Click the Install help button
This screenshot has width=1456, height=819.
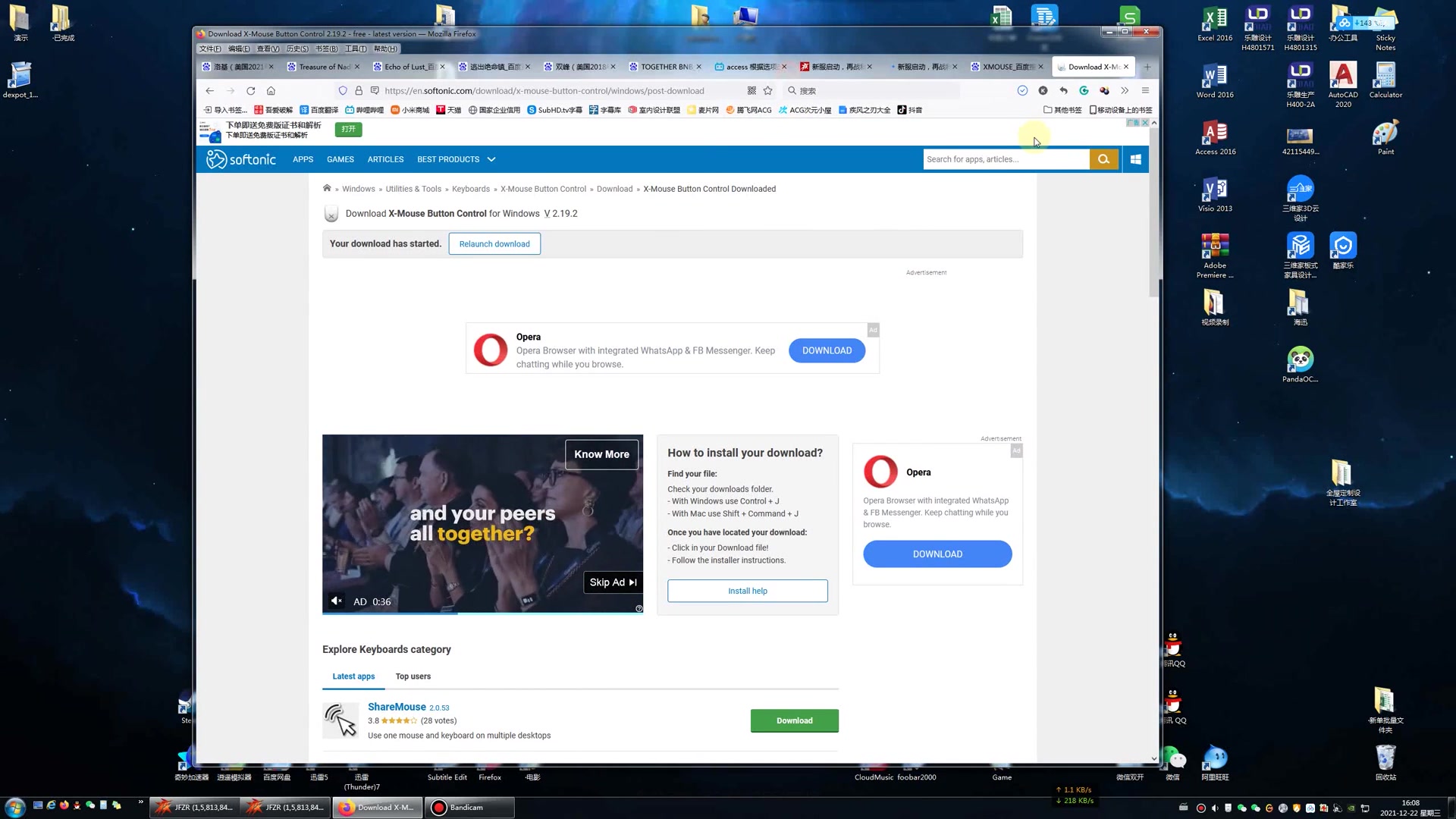(747, 591)
